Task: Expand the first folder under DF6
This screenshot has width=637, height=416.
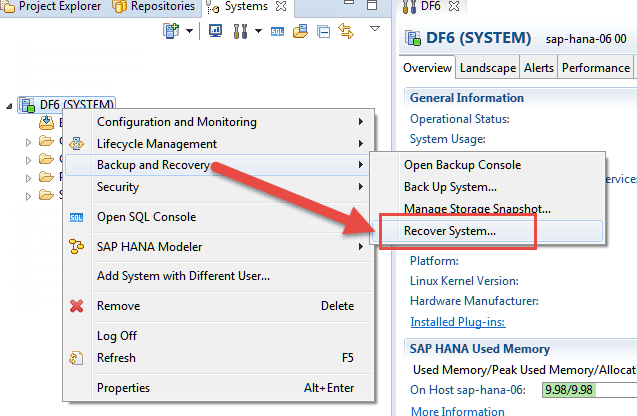Action: (x=28, y=142)
